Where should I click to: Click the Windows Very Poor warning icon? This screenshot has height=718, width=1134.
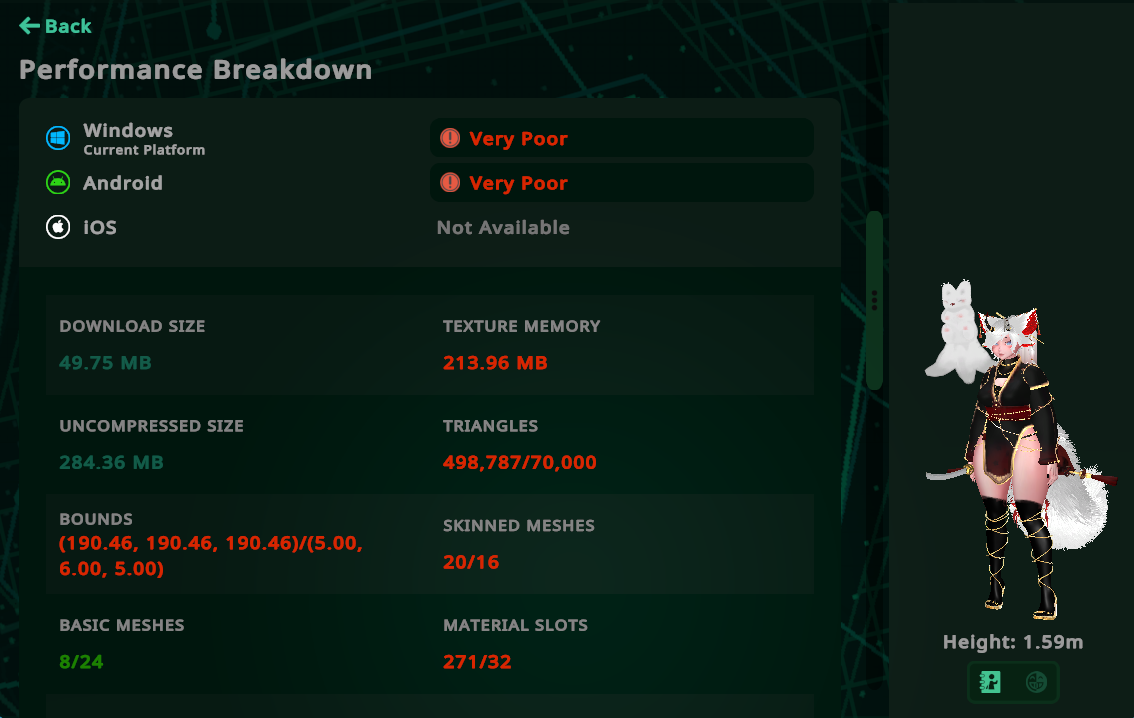click(x=450, y=139)
